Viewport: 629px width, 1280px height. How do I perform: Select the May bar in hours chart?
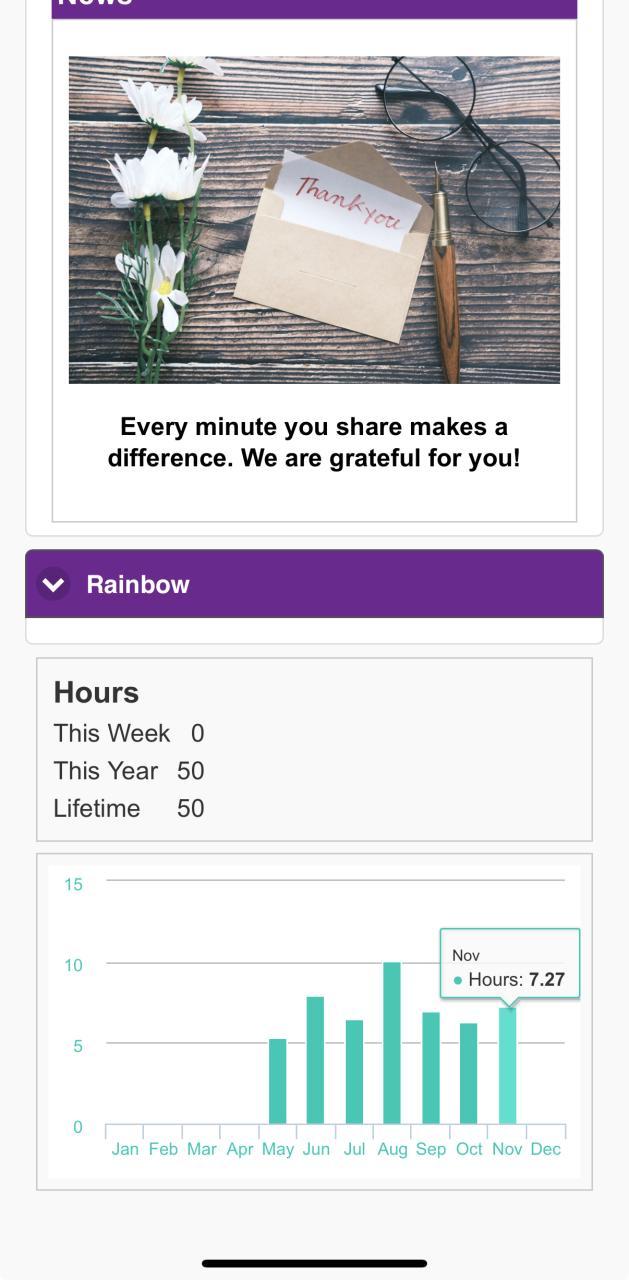tap(278, 1081)
